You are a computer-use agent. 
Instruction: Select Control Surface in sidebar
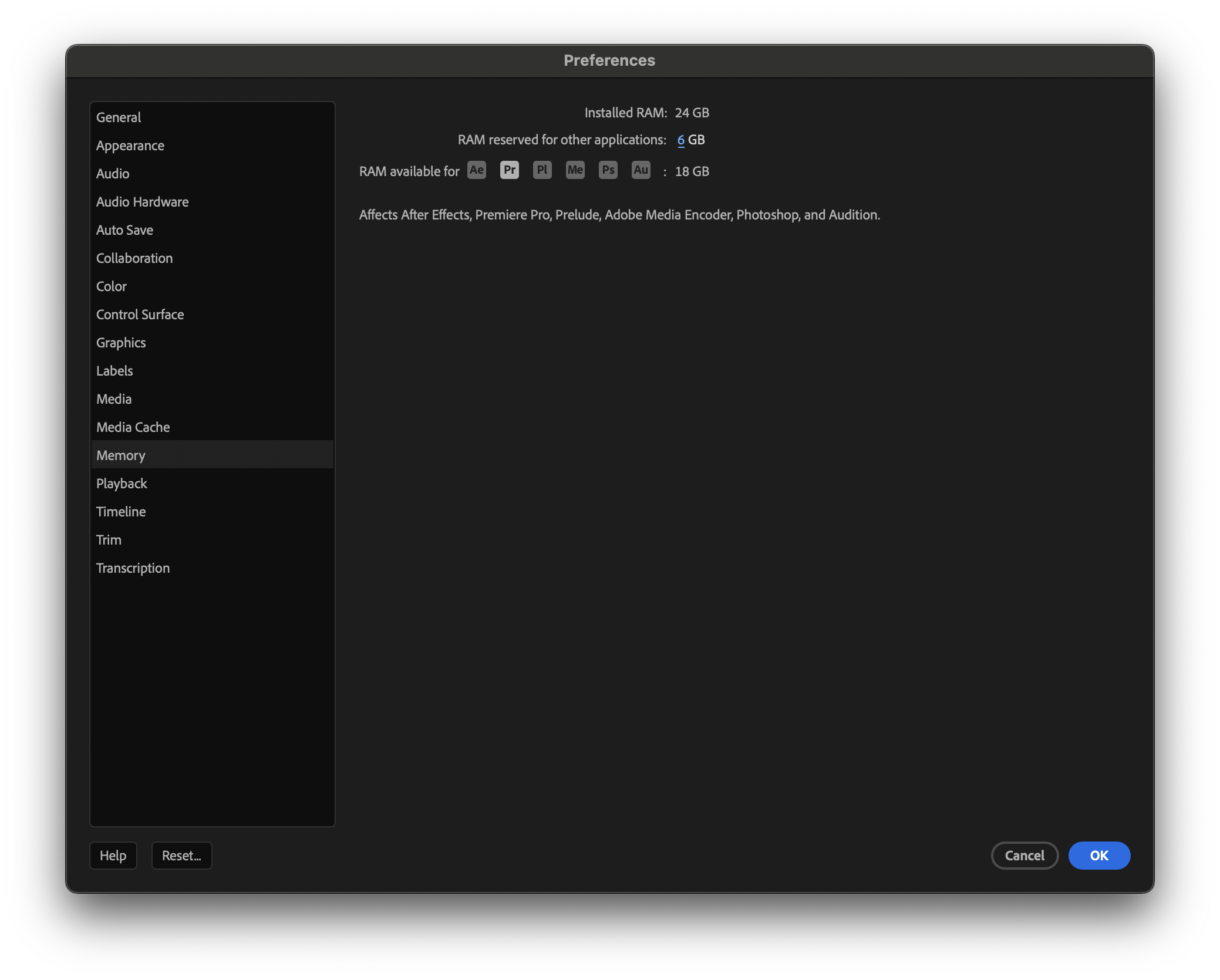140,315
